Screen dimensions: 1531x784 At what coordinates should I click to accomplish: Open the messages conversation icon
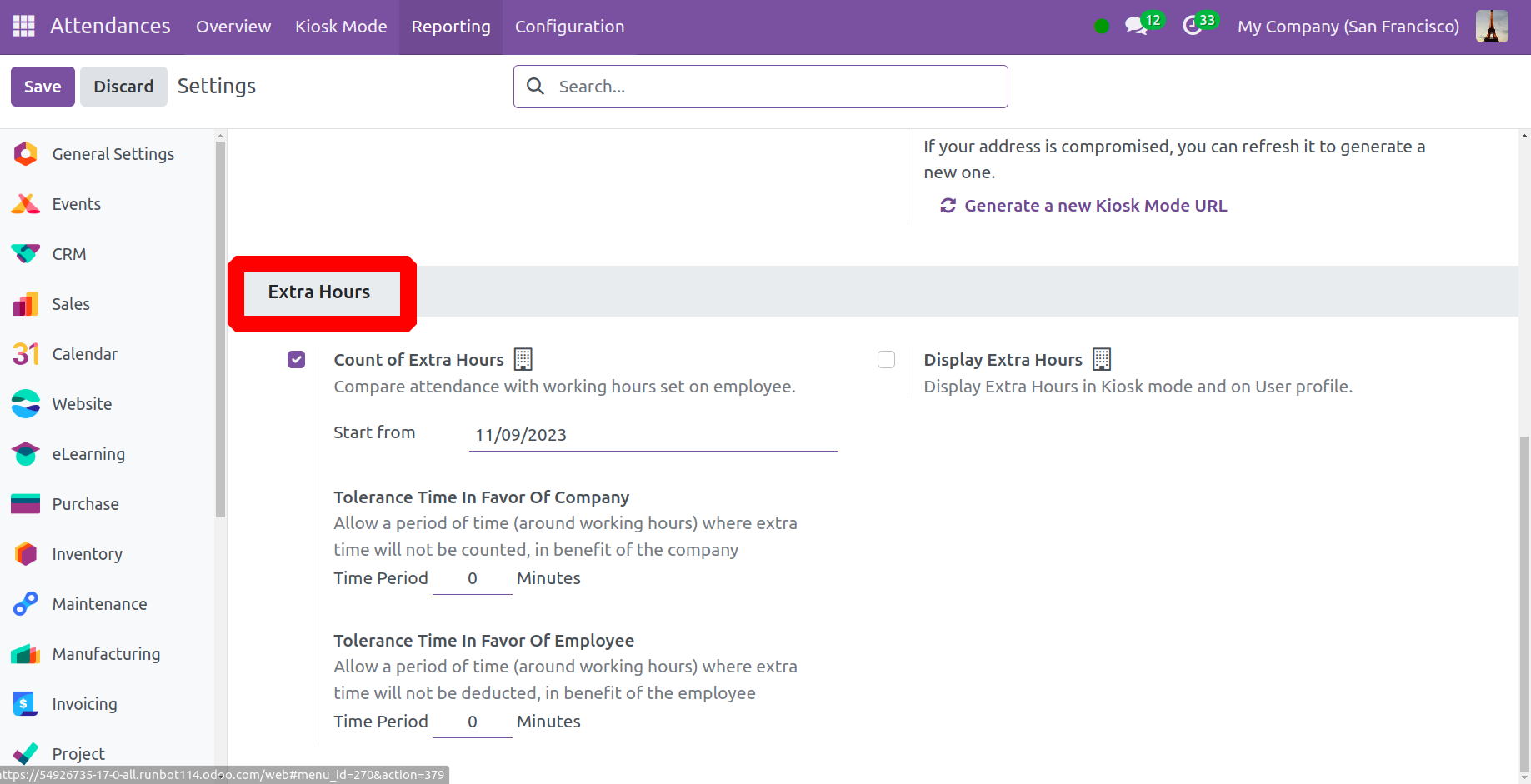[x=1135, y=27]
